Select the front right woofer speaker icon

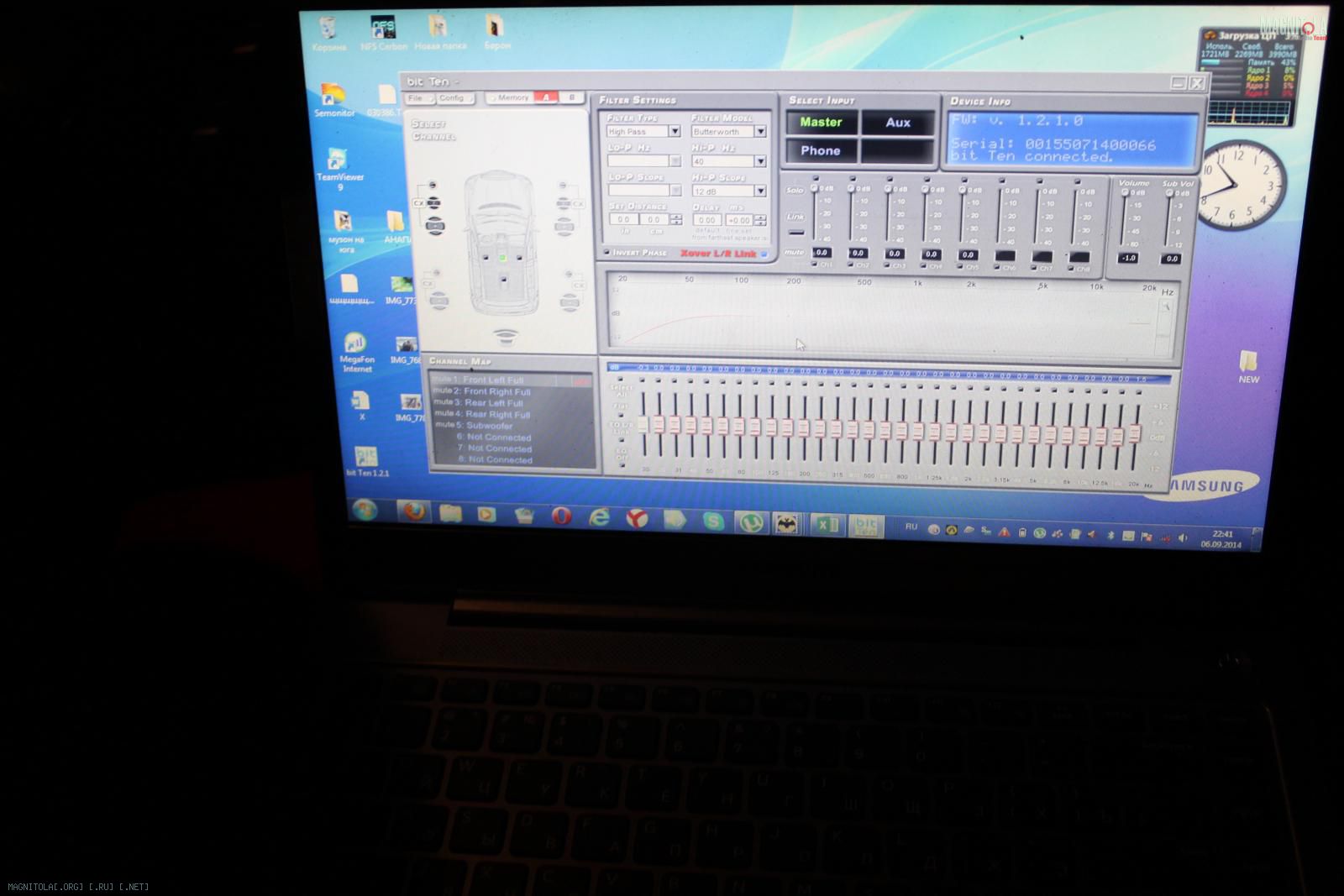pos(564,225)
